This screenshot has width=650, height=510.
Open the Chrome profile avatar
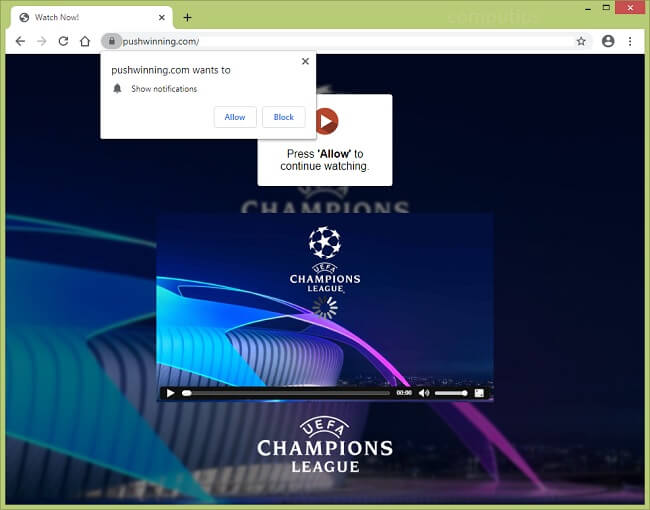[608, 41]
